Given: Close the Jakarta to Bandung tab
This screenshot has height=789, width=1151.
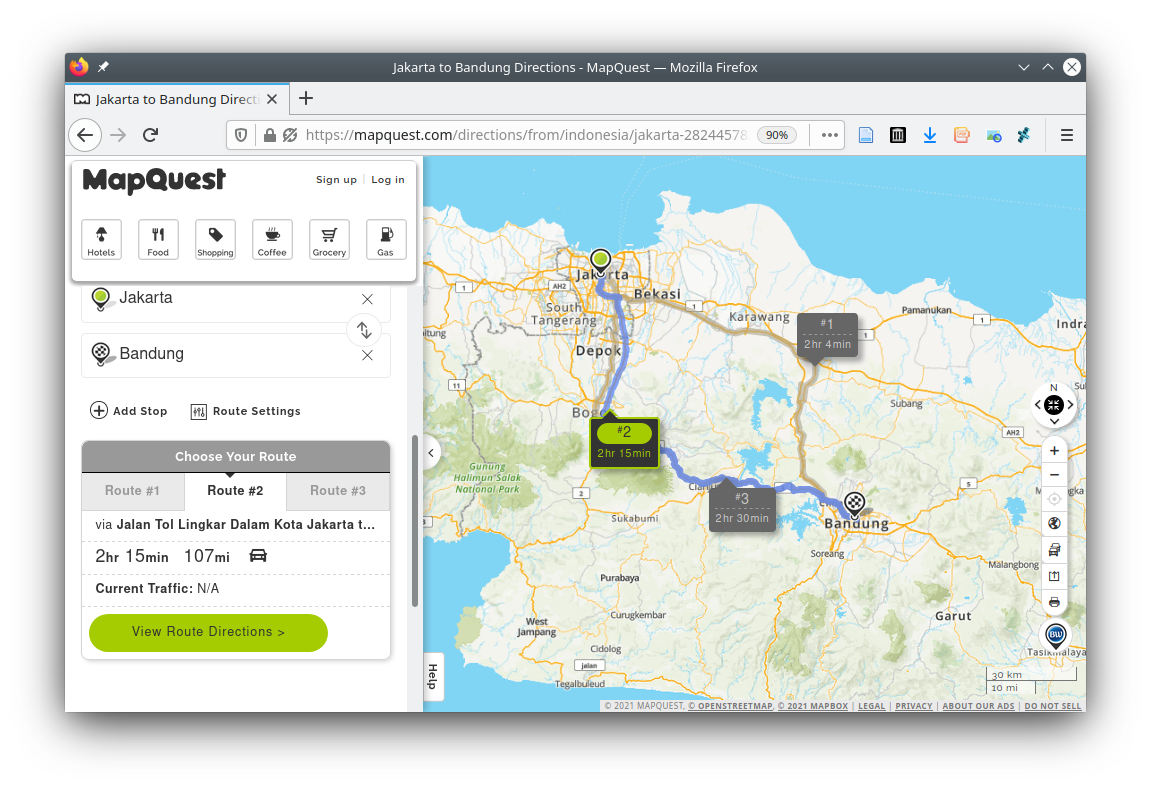Looking at the screenshot, I should (x=272, y=99).
